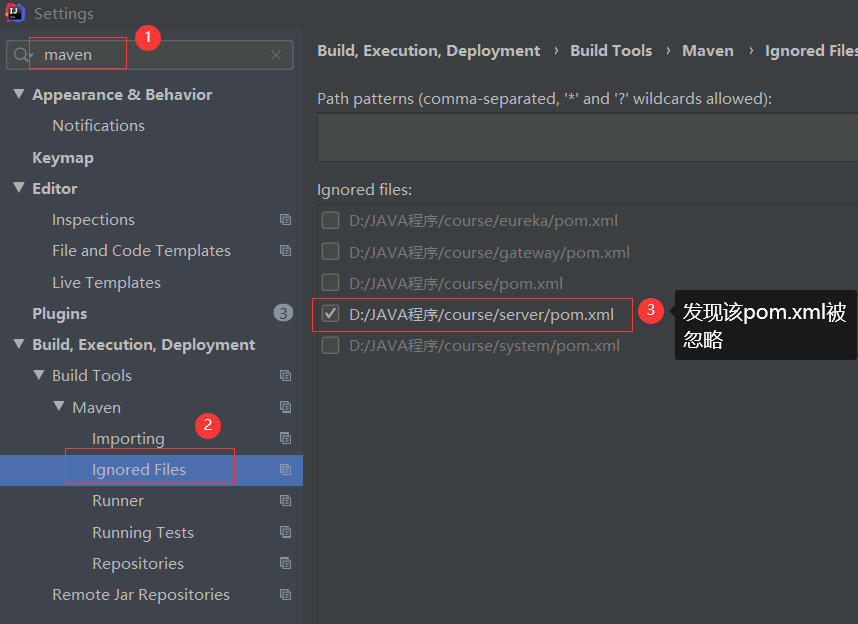Screen dimensions: 858x624
Task: Select Appearance & Behavior category
Action: 122,95
